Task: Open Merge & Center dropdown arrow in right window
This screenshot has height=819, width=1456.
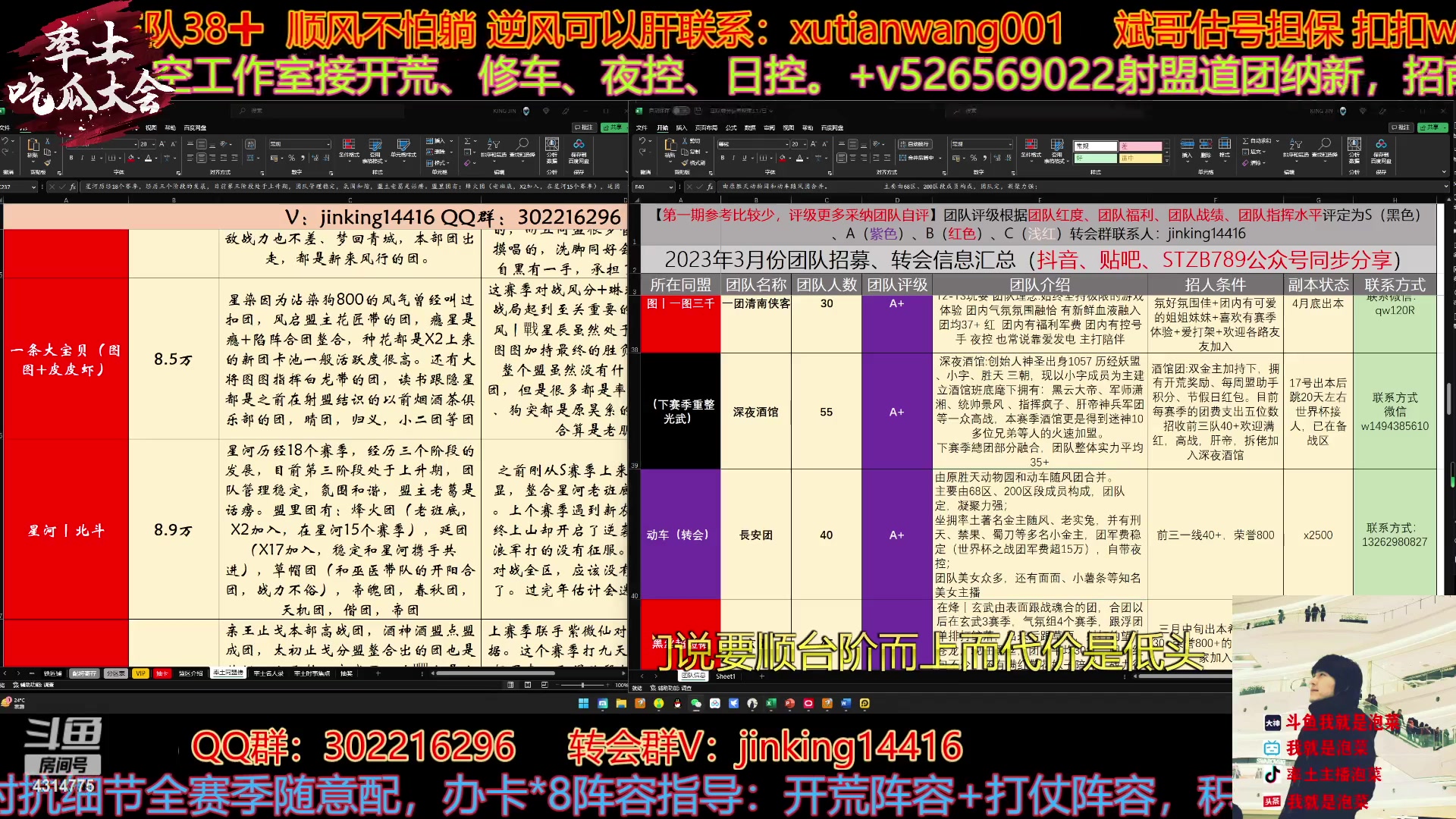Action: coord(940,158)
